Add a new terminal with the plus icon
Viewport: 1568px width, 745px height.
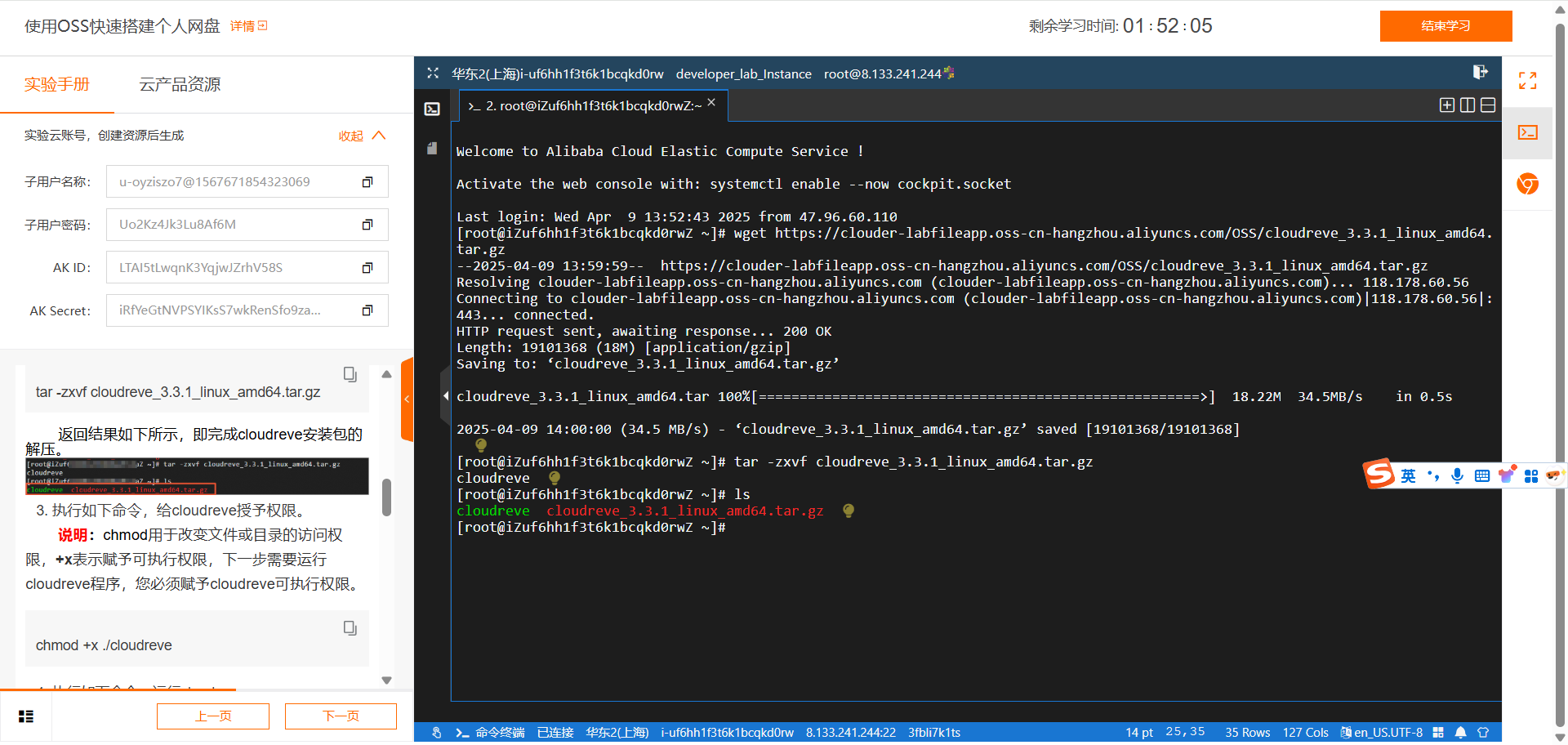[x=1446, y=105]
